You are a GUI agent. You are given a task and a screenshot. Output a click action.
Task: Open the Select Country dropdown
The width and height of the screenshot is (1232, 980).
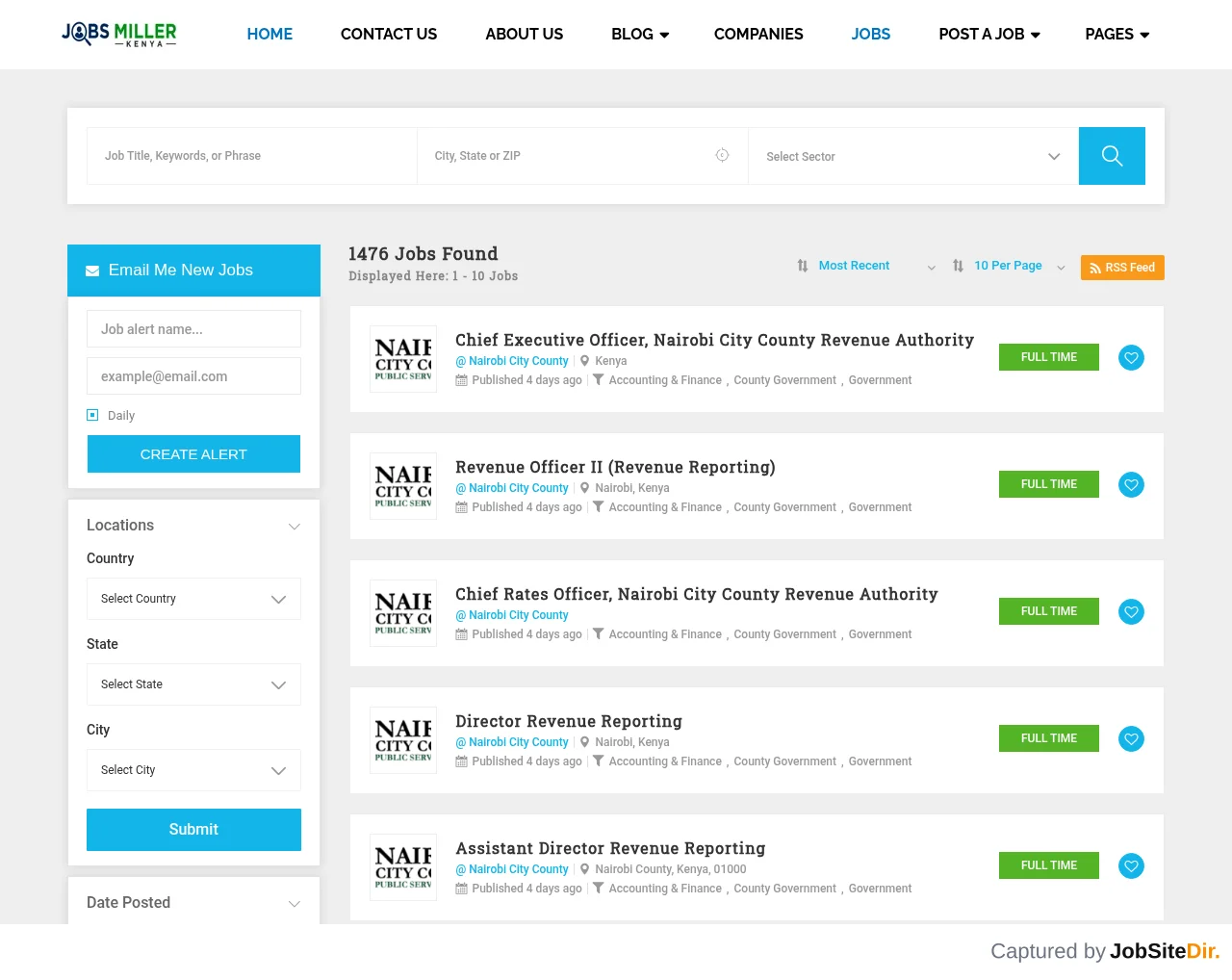click(193, 599)
